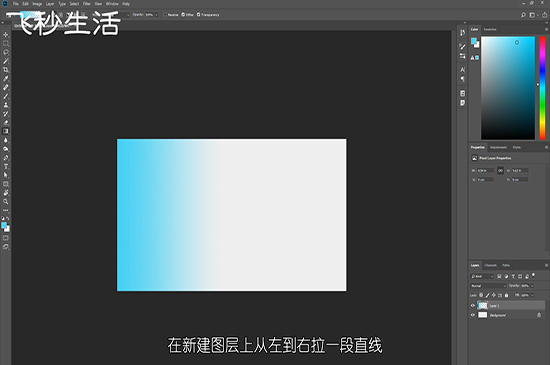Expand the layer Opacity slider arrow
The width and height of the screenshot is (550, 365).
tap(532, 286)
